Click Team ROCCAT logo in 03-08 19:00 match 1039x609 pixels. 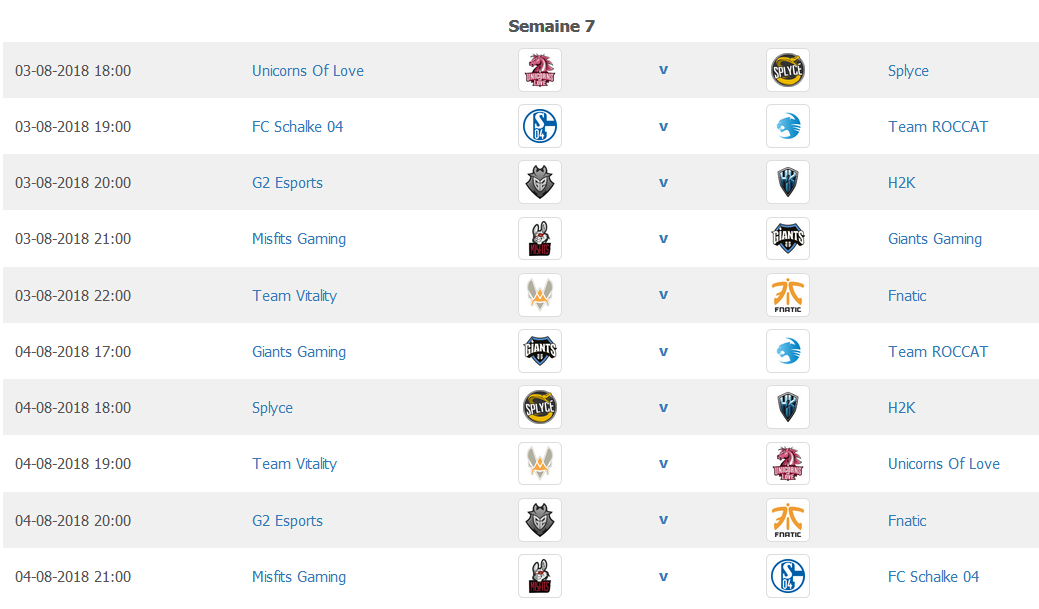pyautogui.click(x=788, y=126)
